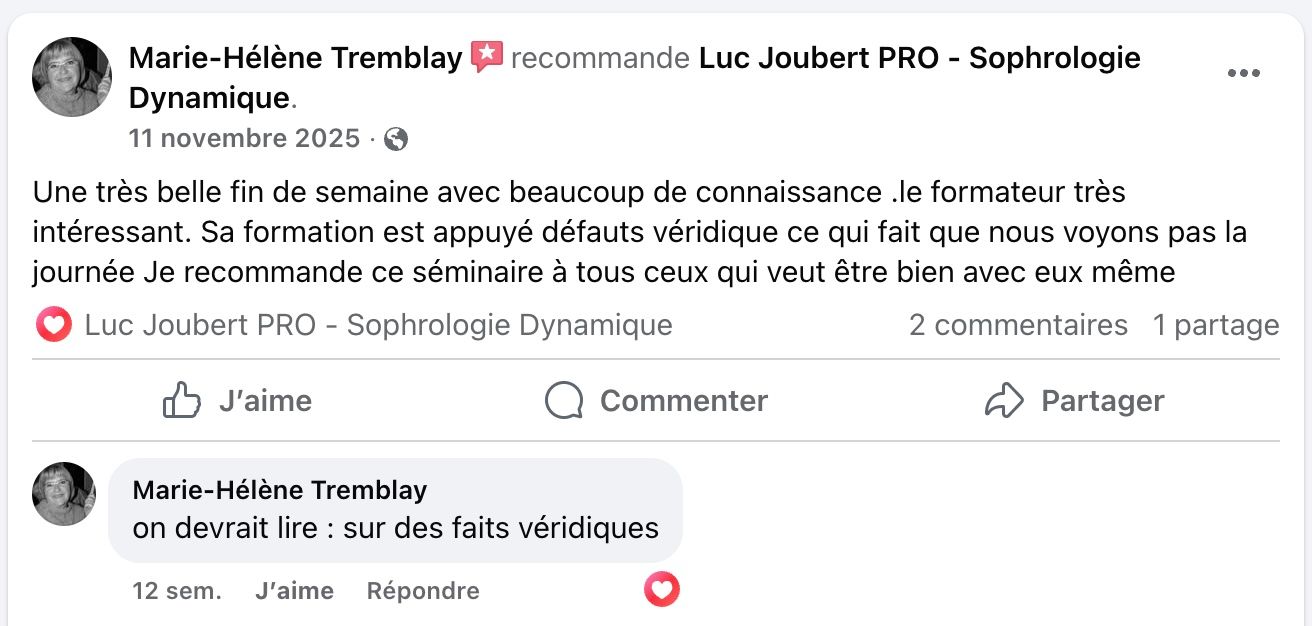Viewport: 1312px width, 626px height.
Task: Like the comment with J'aime
Action: 294,591
